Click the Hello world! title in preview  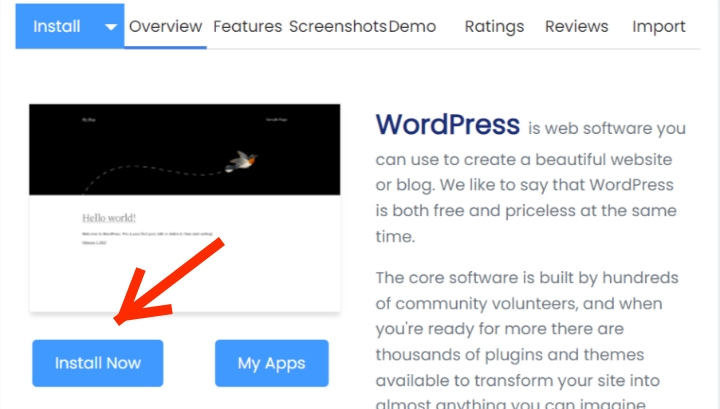(109, 218)
